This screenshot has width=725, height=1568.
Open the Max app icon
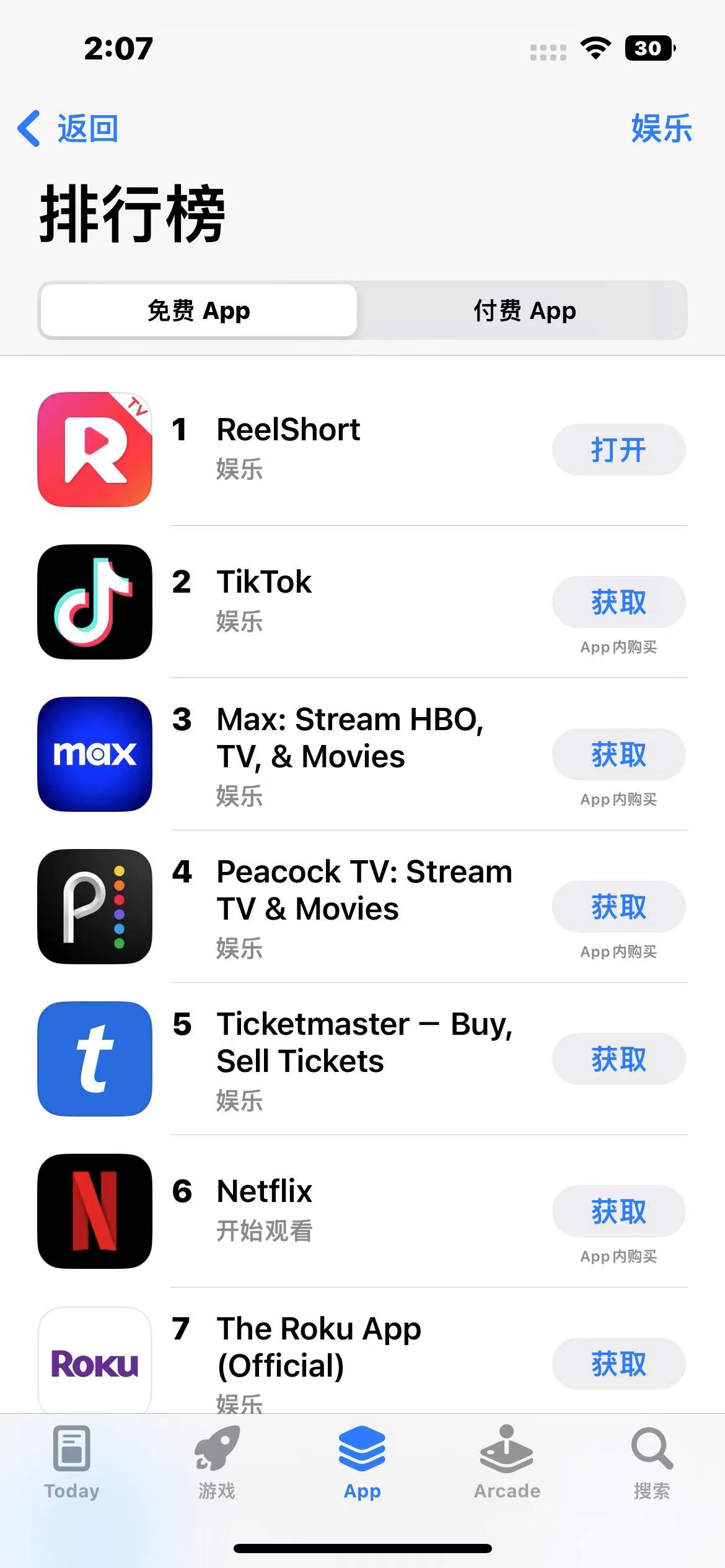[x=95, y=754]
